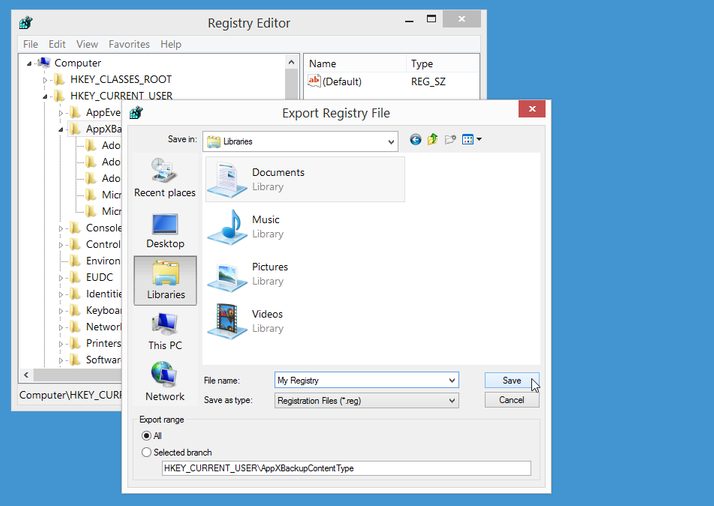Click the Create New Folder icon

click(x=450, y=140)
